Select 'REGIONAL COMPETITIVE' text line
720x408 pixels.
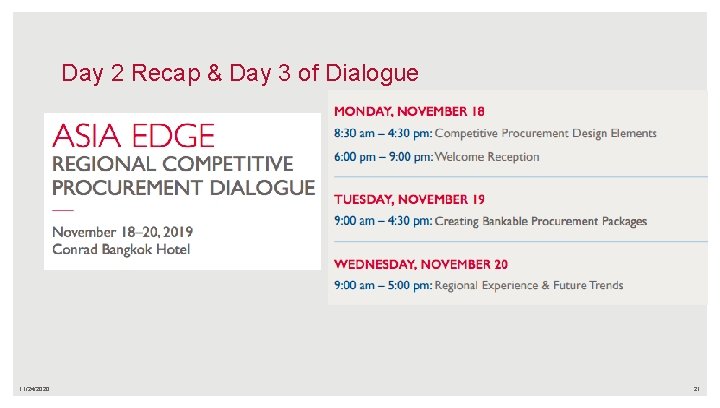point(172,163)
